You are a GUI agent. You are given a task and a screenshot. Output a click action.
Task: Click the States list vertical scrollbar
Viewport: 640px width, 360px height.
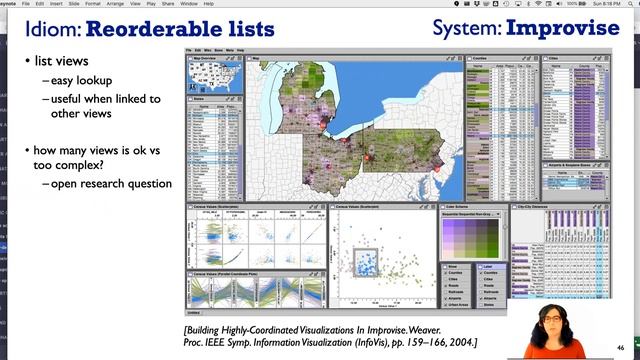pyautogui.click(x=240, y=154)
